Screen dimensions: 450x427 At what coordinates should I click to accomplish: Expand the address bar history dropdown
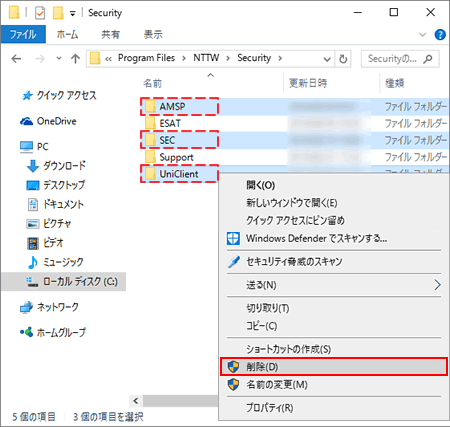(x=327, y=59)
